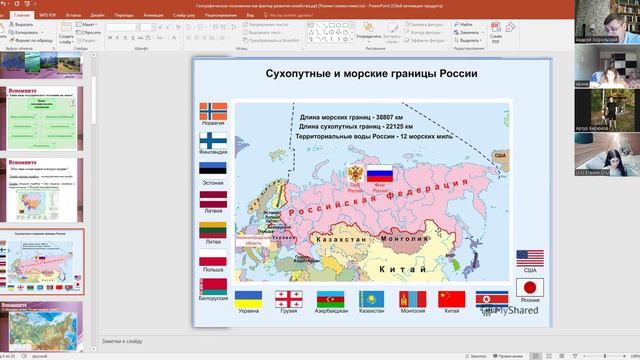Toggle Примечания comments in status bar

[507, 356]
